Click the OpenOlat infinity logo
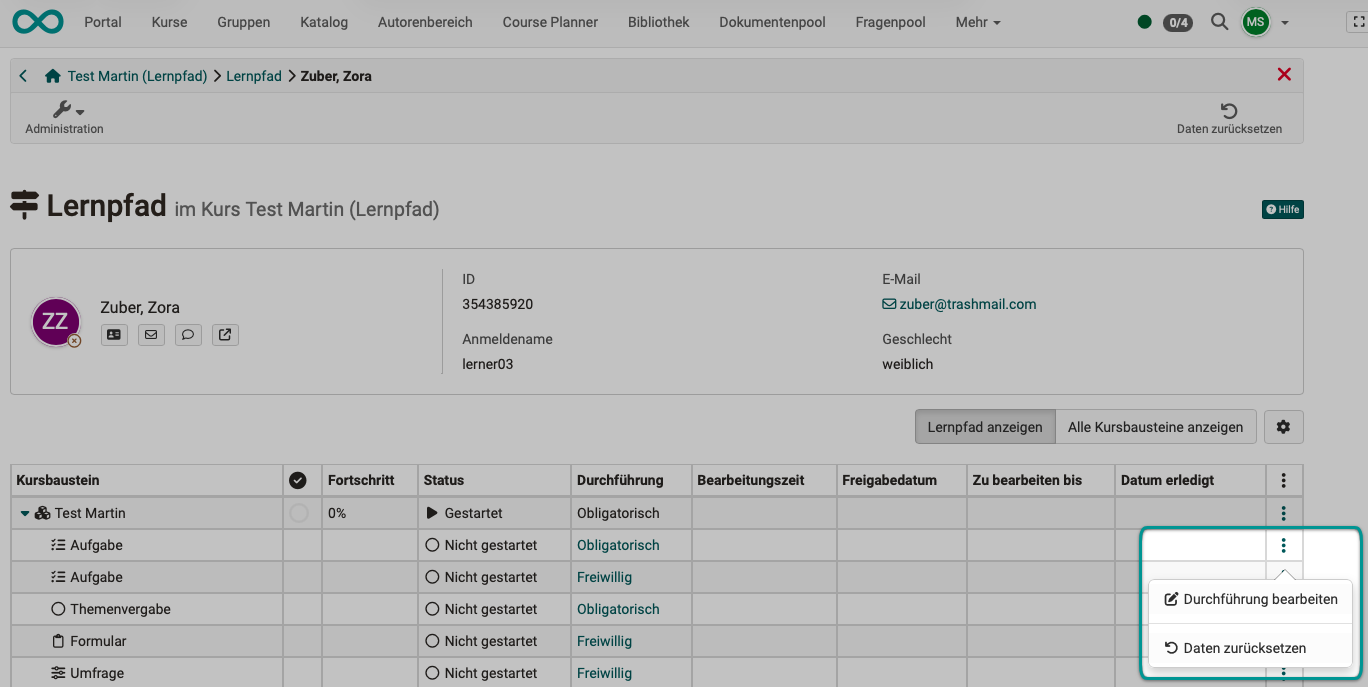1368x687 pixels. (x=37, y=20)
